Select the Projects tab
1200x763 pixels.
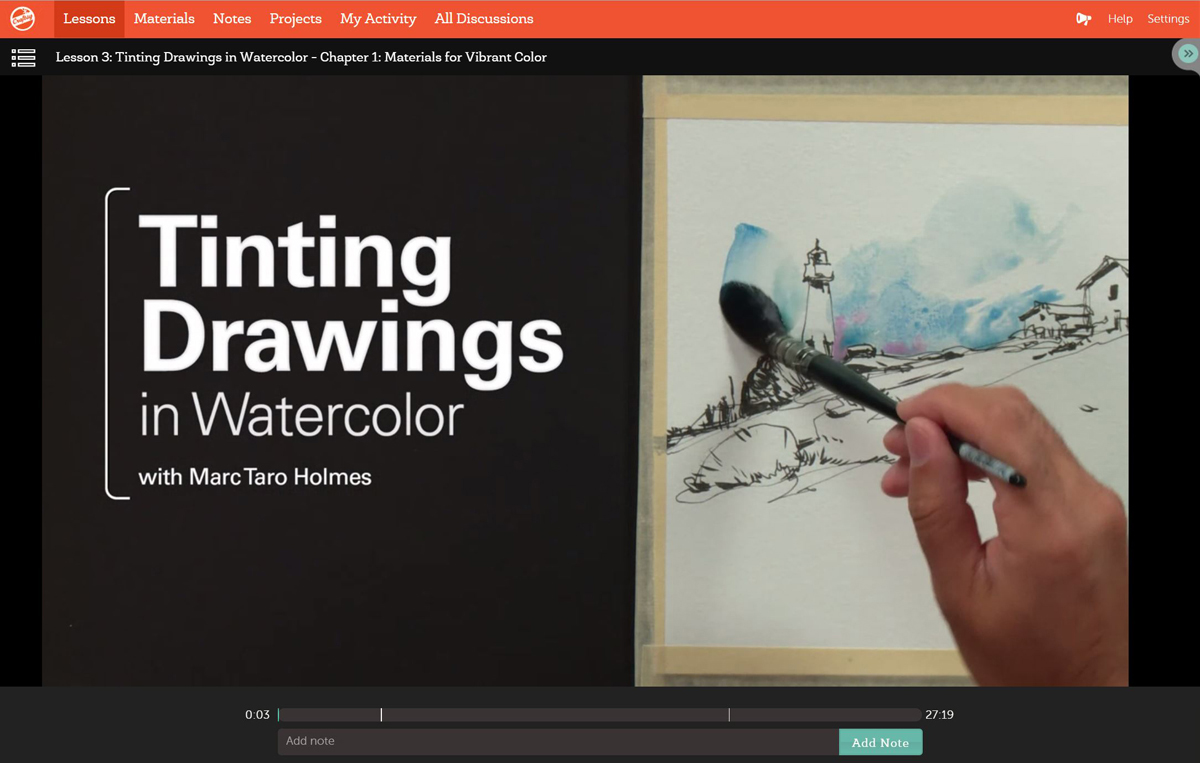tap(295, 19)
